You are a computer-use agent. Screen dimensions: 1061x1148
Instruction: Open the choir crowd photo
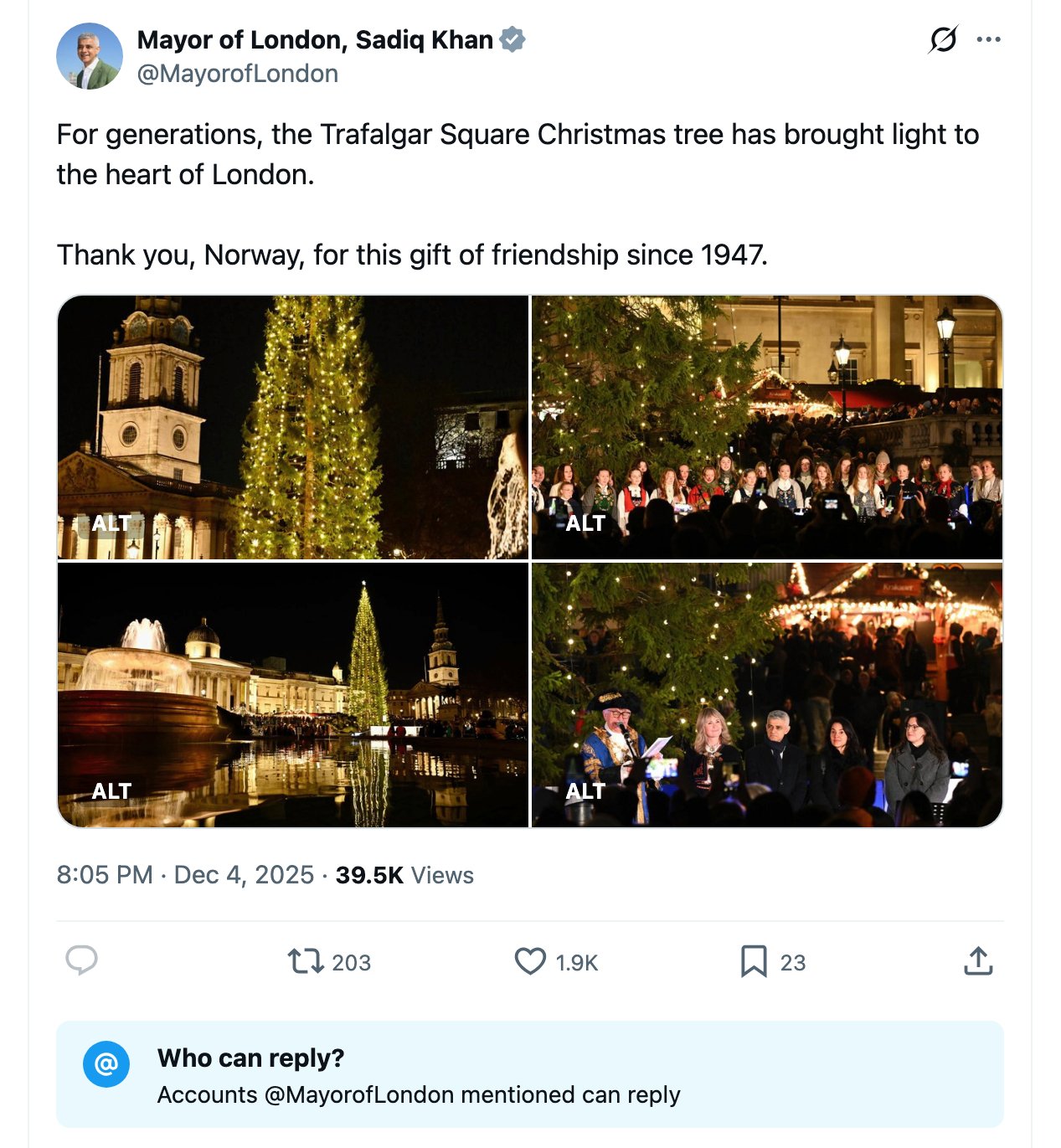point(767,427)
